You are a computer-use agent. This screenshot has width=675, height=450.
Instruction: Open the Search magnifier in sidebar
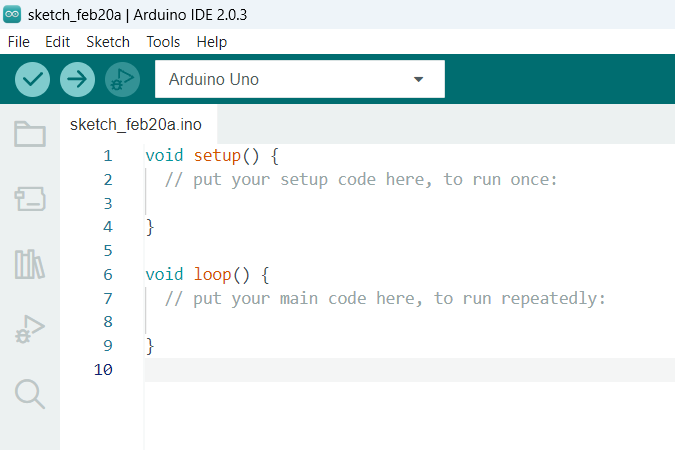tap(30, 394)
